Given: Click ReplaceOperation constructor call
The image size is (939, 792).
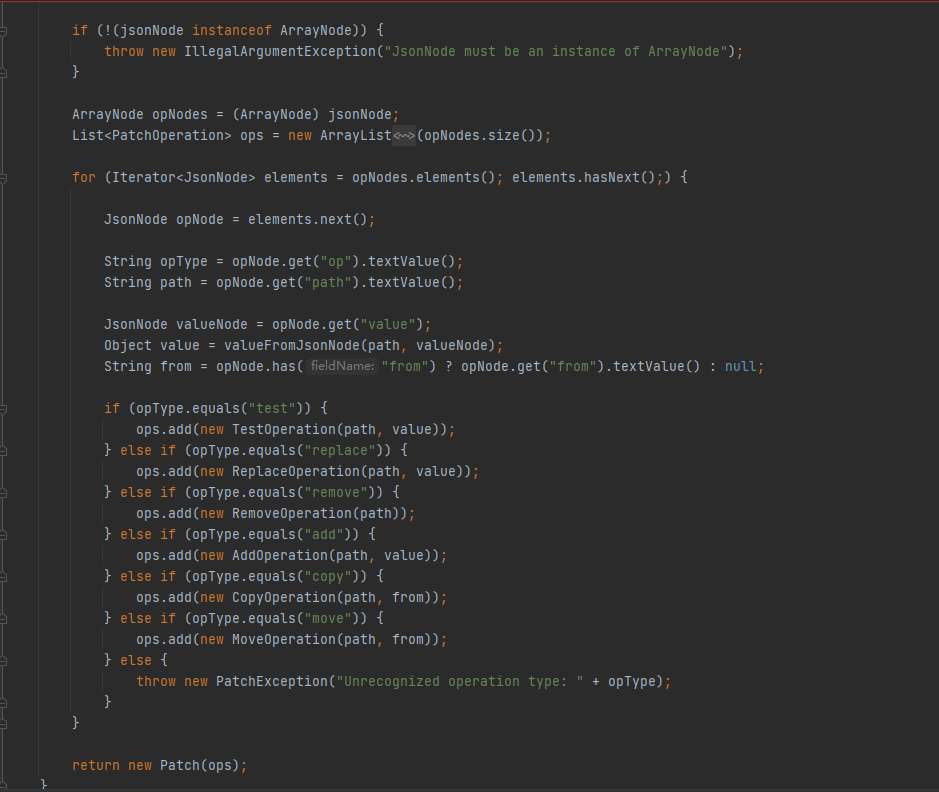Looking at the screenshot, I should tap(296, 472).
